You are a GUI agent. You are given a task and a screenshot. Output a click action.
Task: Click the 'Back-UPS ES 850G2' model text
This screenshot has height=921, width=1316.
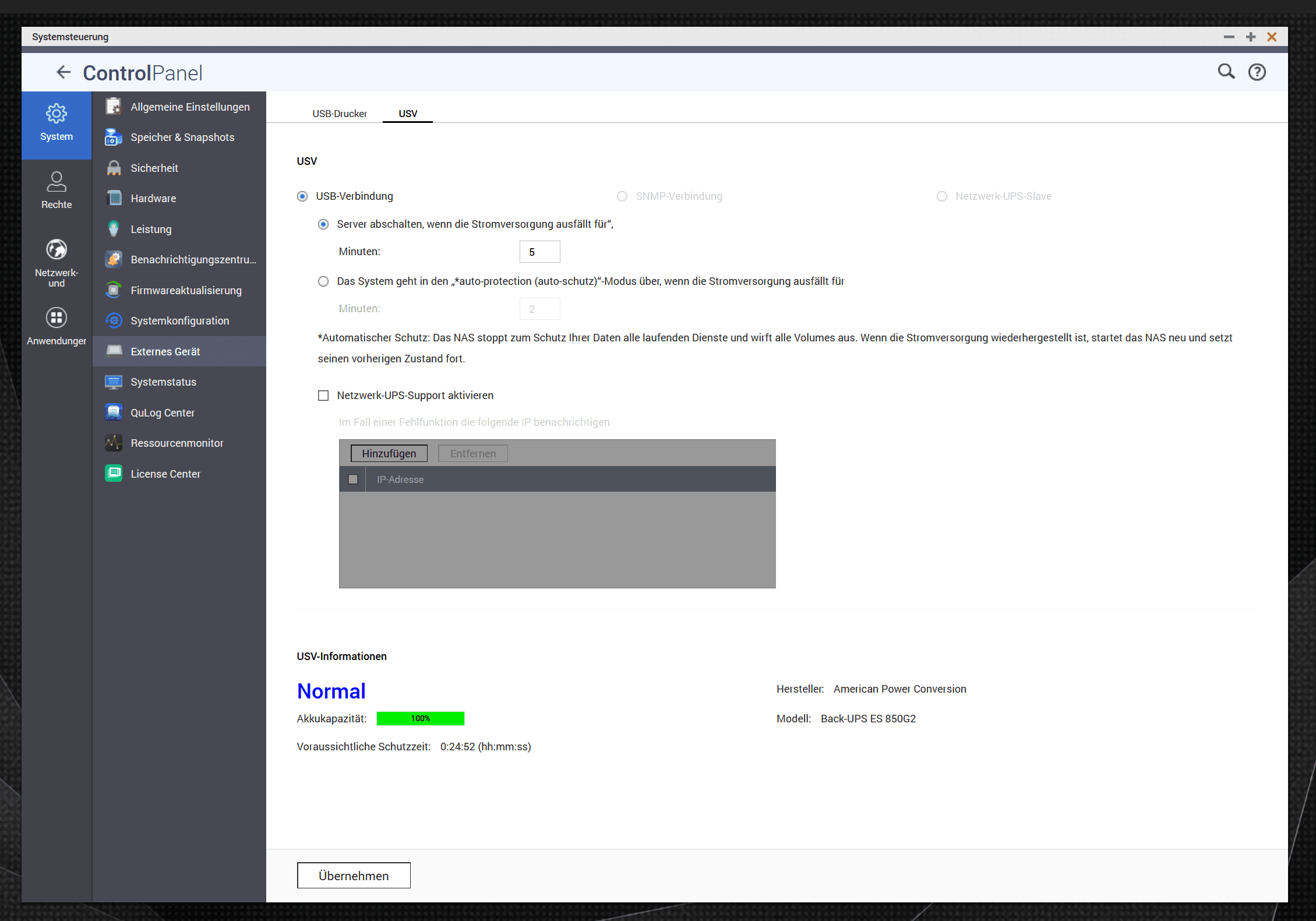(868, 719)
